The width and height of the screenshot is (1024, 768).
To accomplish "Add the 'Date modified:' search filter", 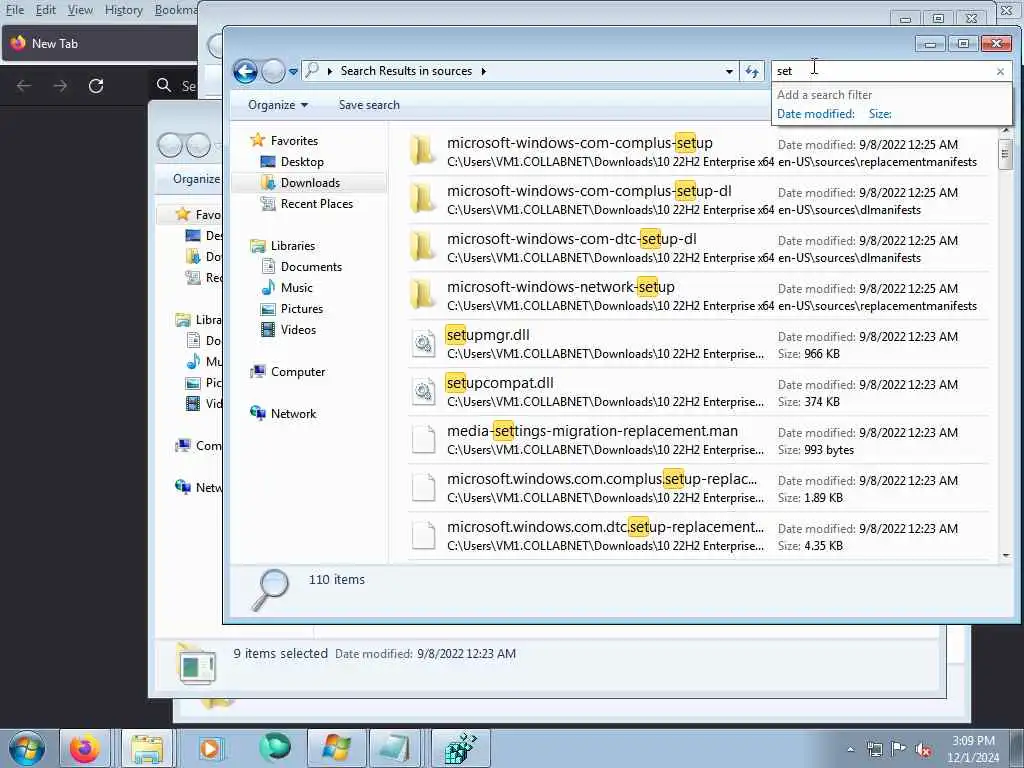I will 816,114.
